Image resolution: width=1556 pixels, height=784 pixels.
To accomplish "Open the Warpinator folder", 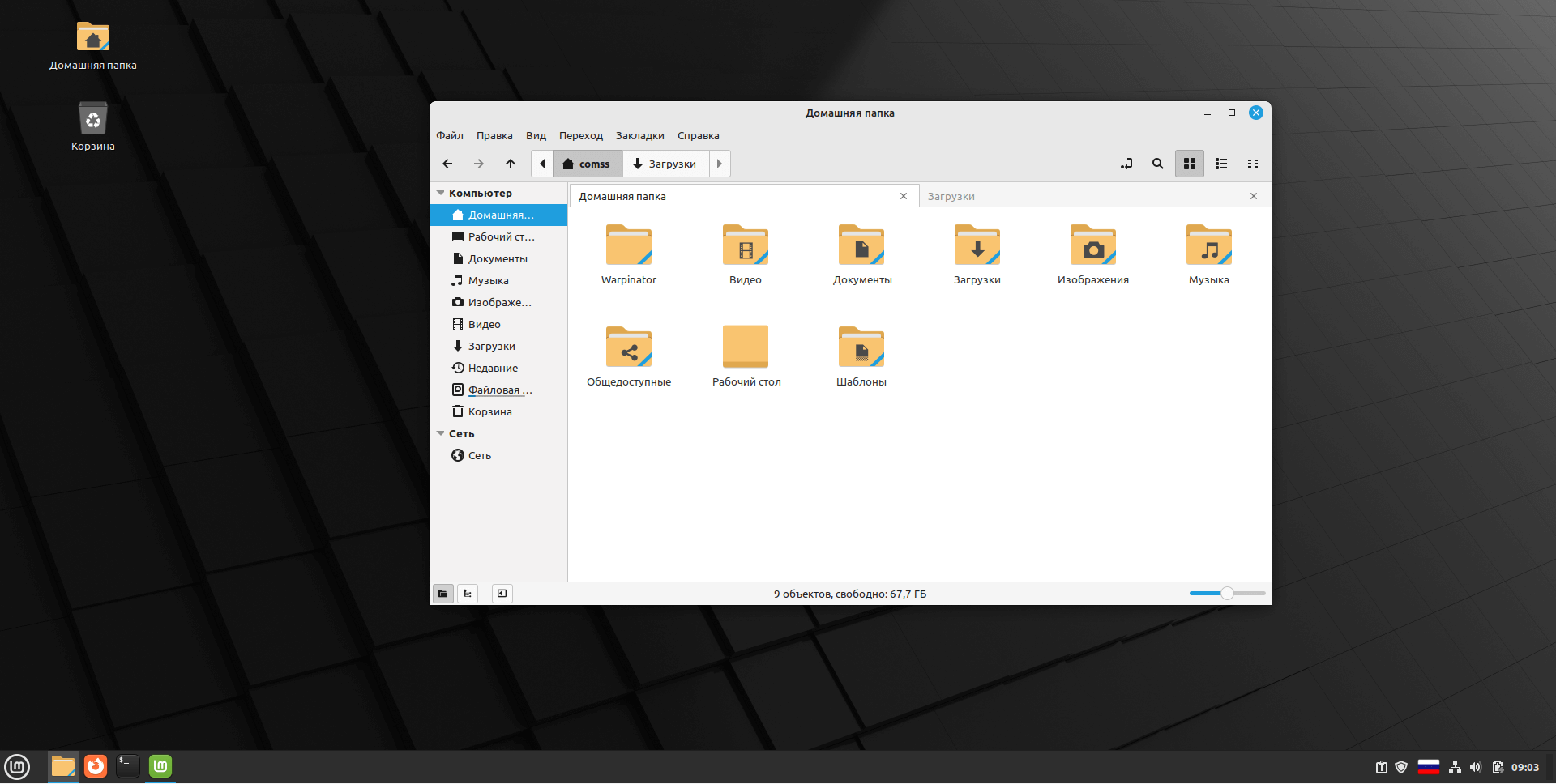I will point(628,246).
